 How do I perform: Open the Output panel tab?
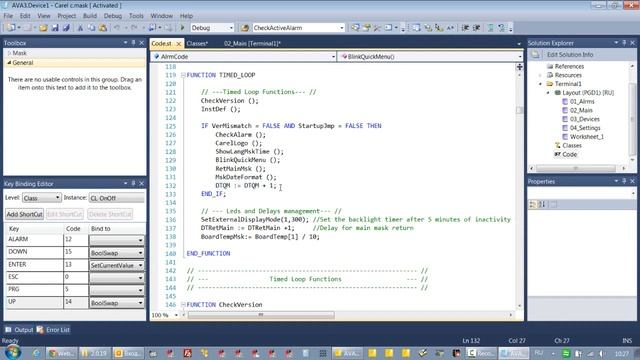[19, 330]
